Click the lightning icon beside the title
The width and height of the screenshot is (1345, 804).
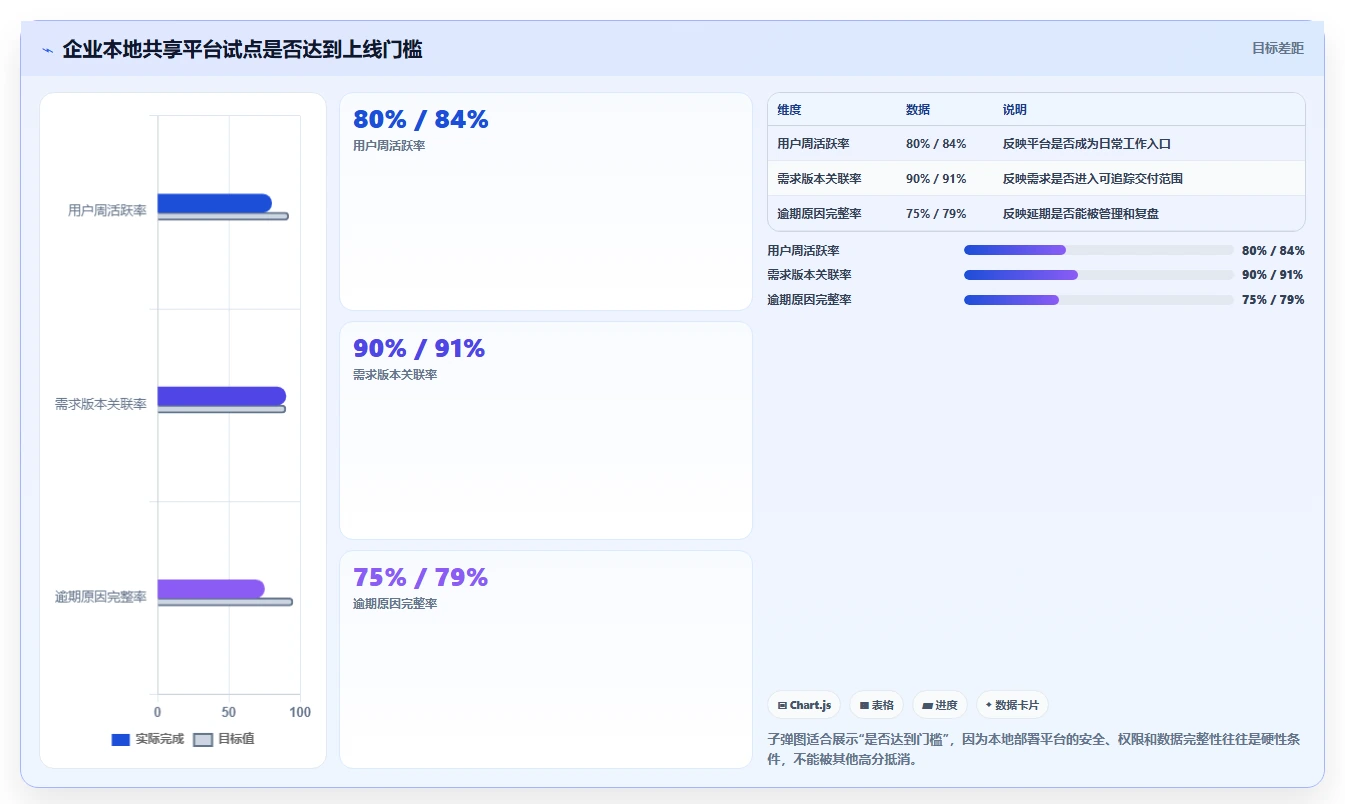point(47,50)
